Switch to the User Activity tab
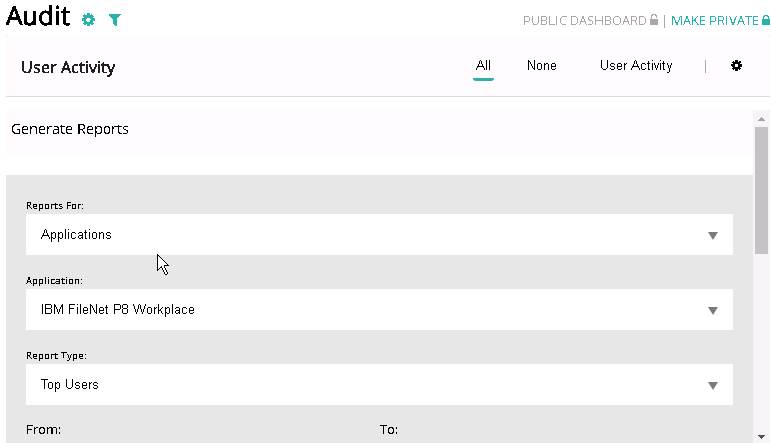Image resolution: width=771 pixels, height=443 pixels. [636, 65]
